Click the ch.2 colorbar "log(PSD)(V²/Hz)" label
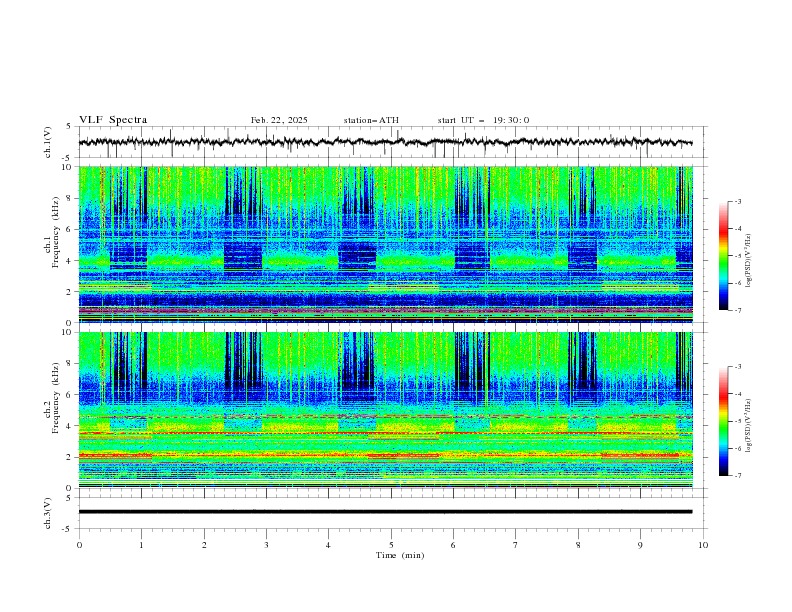This screenshot has width=792, height=612. (x=749, y=426)
